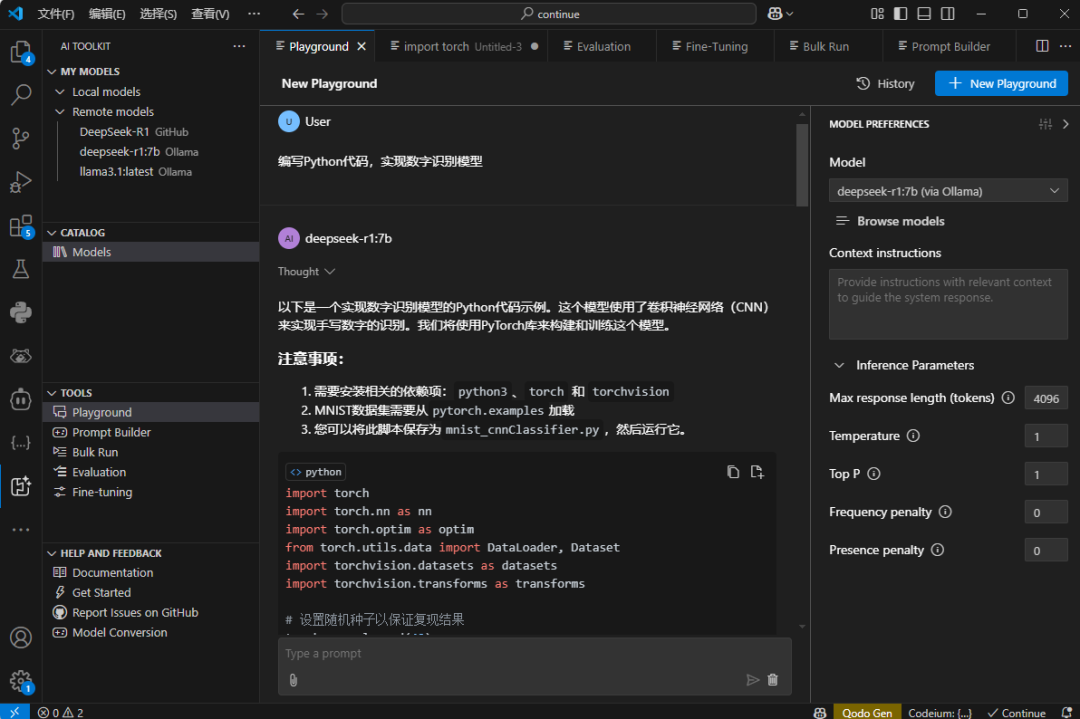Image resolution: width=1080 pixels, height=719 pixels.
Task: Click the New Playground button
Action: pos(1001,83)
